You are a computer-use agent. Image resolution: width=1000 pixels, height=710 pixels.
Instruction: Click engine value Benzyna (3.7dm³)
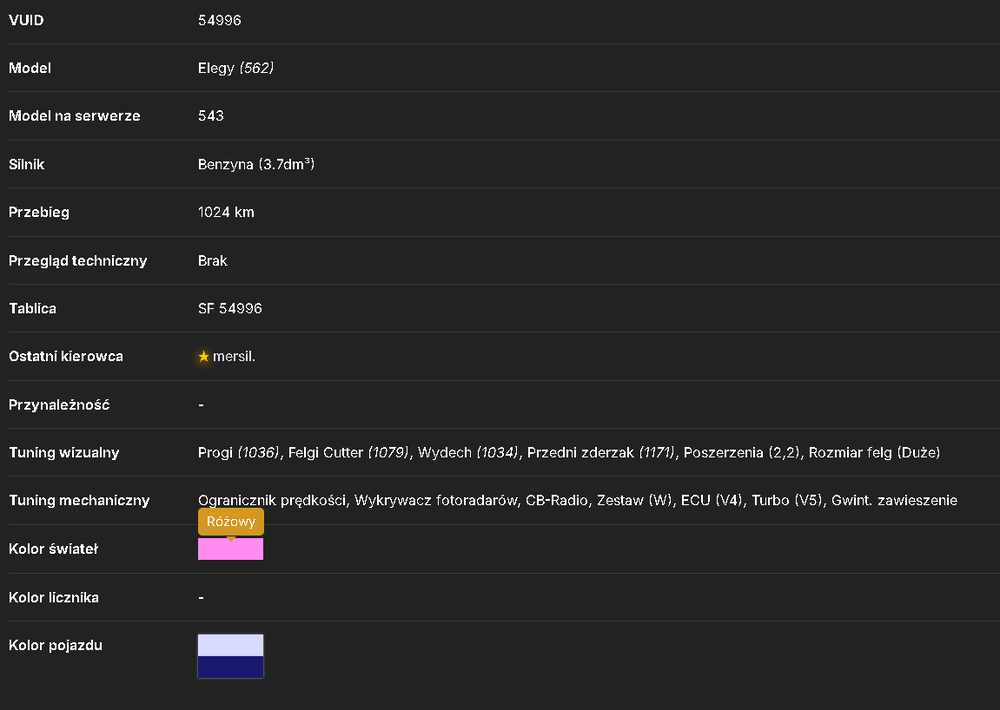tap(256, 165)
